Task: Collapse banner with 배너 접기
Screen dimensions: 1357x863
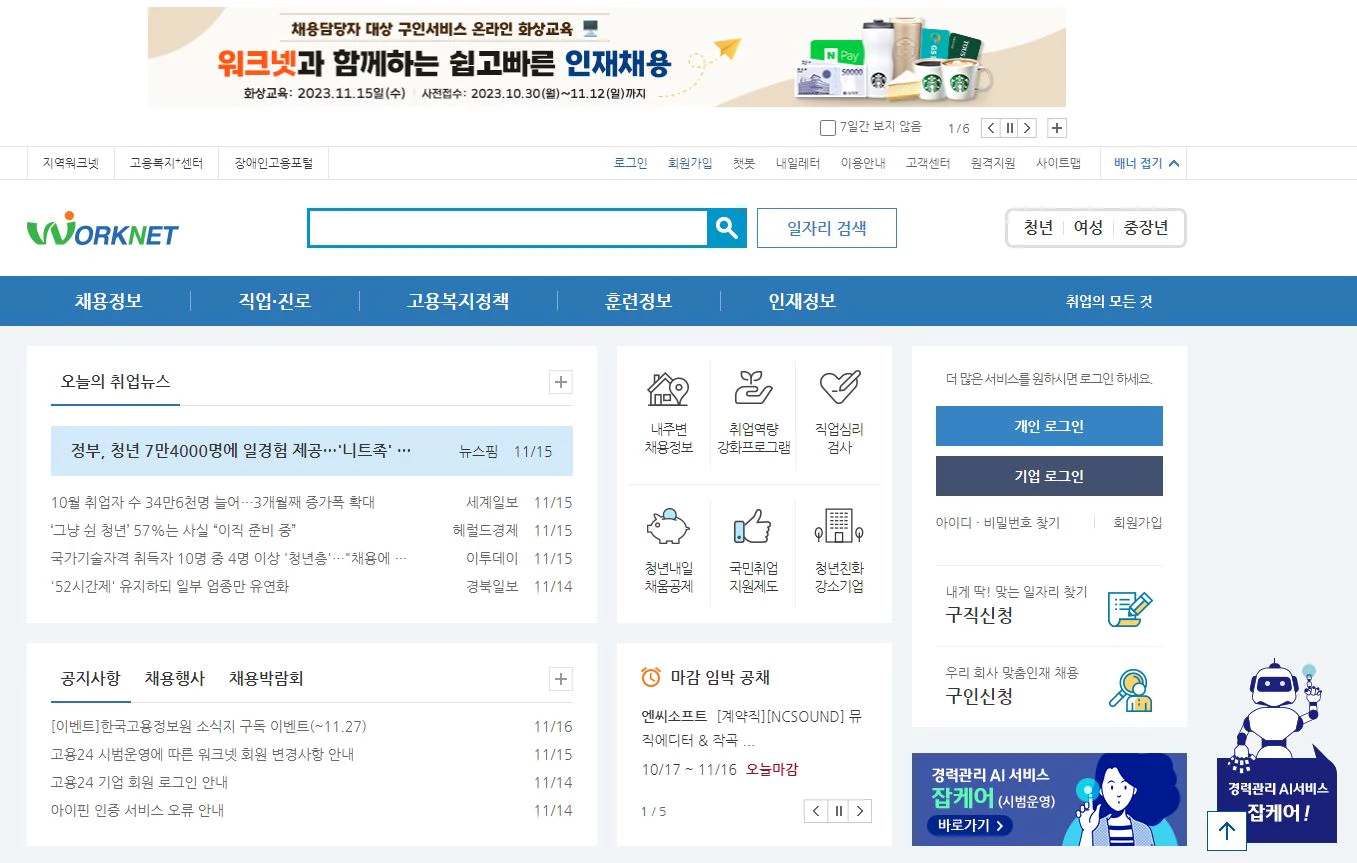Action: tap(1146, 163)
